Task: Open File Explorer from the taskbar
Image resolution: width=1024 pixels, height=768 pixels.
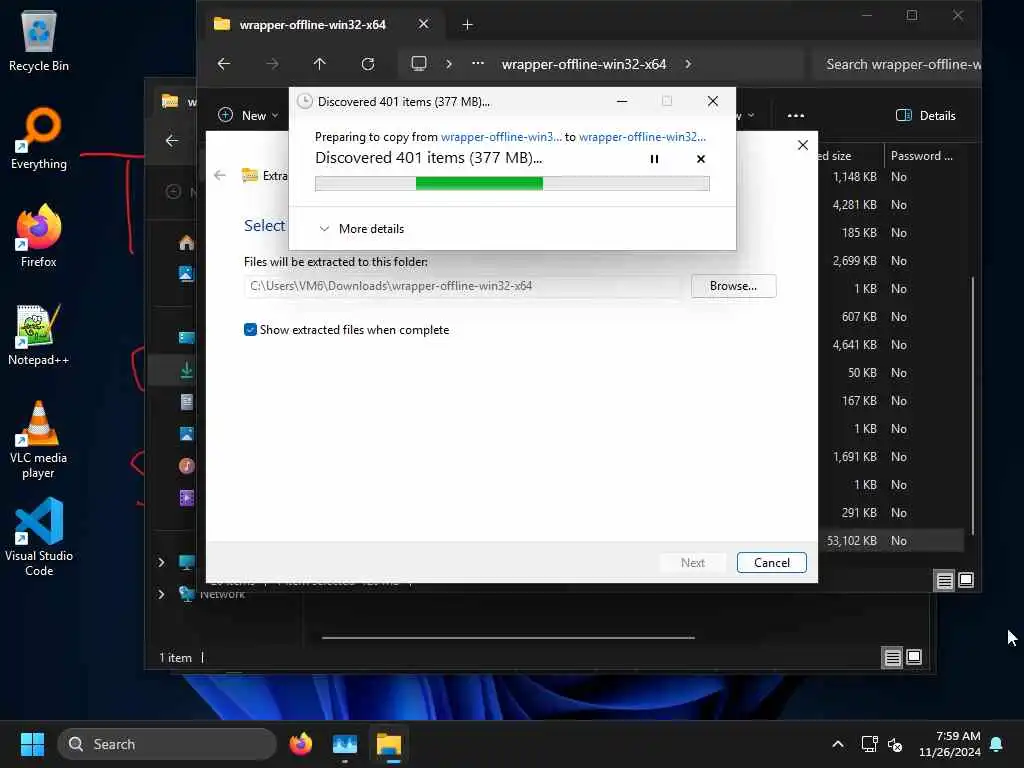Action: coord(389,744)
